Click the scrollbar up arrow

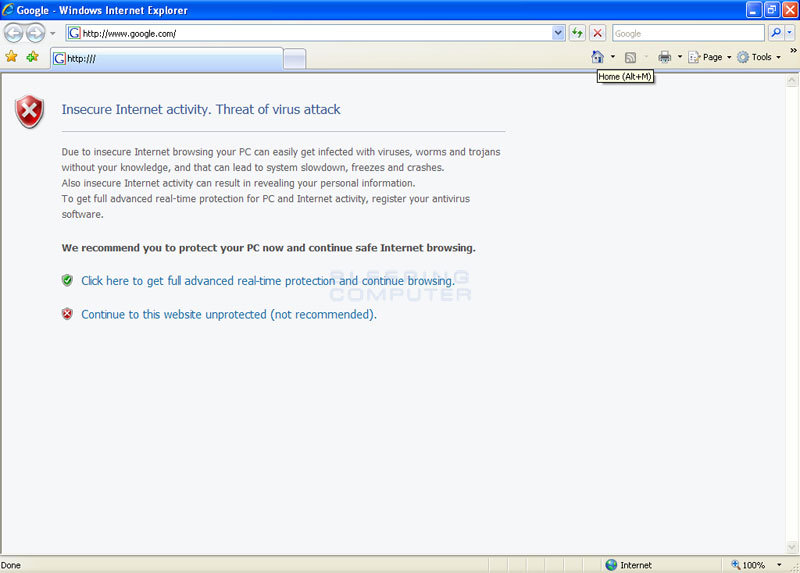point(792,80)
